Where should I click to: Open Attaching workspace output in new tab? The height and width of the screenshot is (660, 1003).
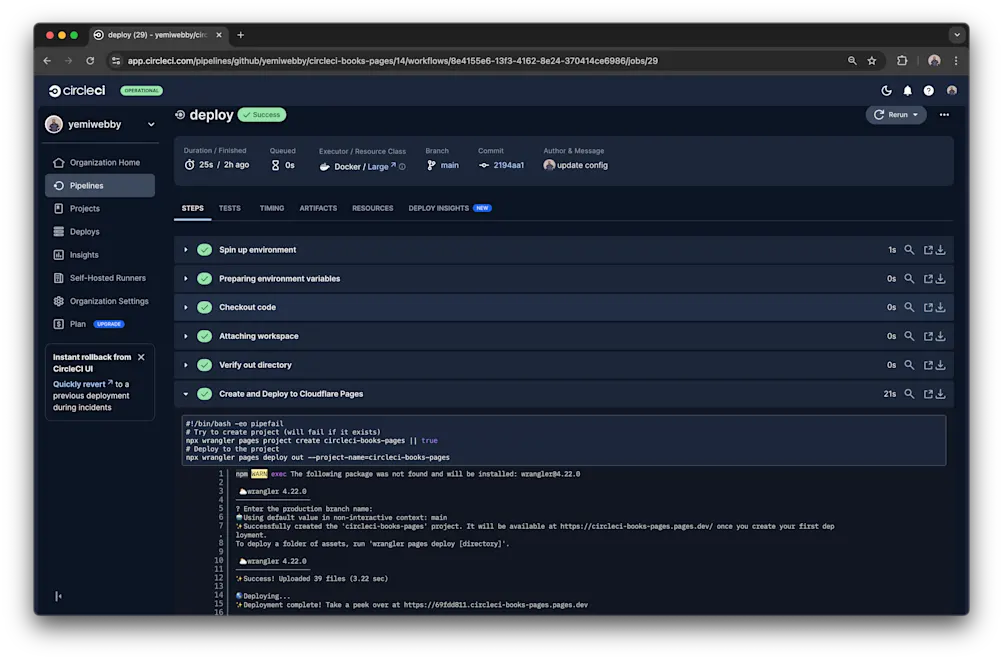coord(925,336)
